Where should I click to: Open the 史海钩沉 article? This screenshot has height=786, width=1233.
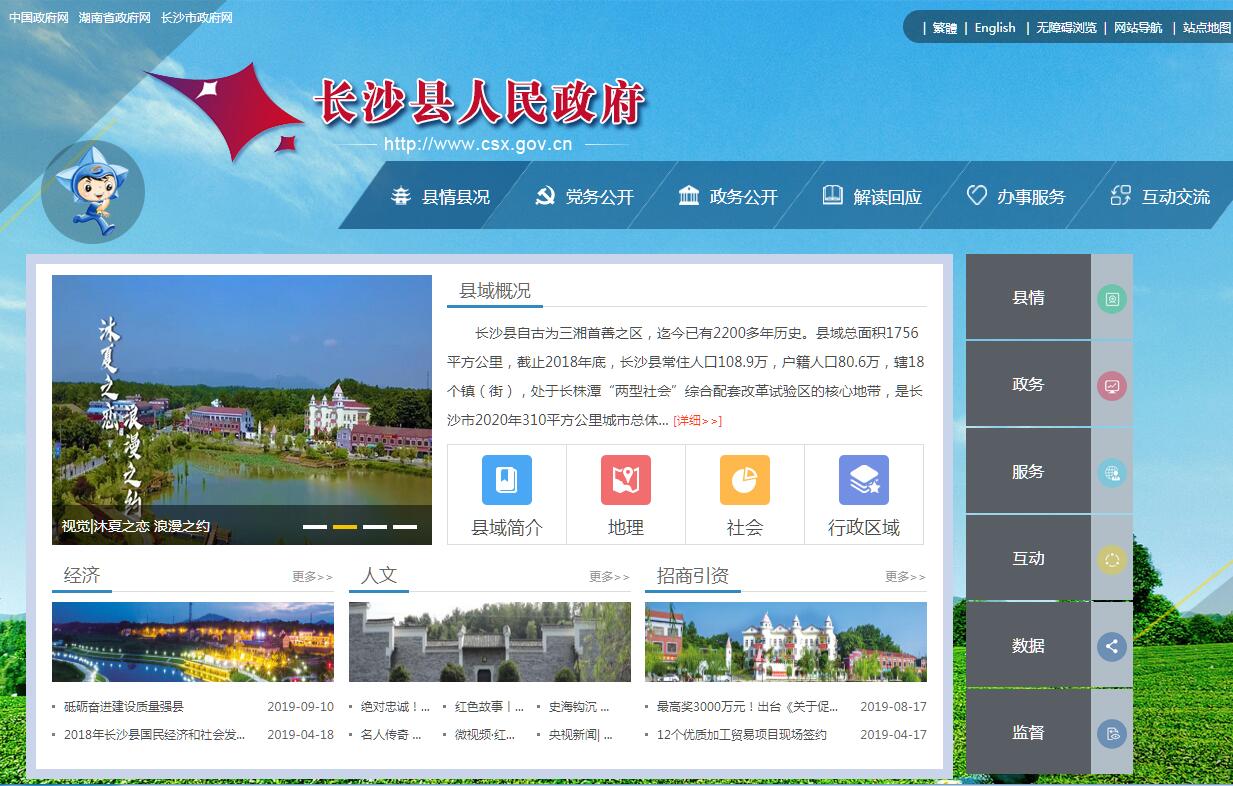click(x=579, y=707)
